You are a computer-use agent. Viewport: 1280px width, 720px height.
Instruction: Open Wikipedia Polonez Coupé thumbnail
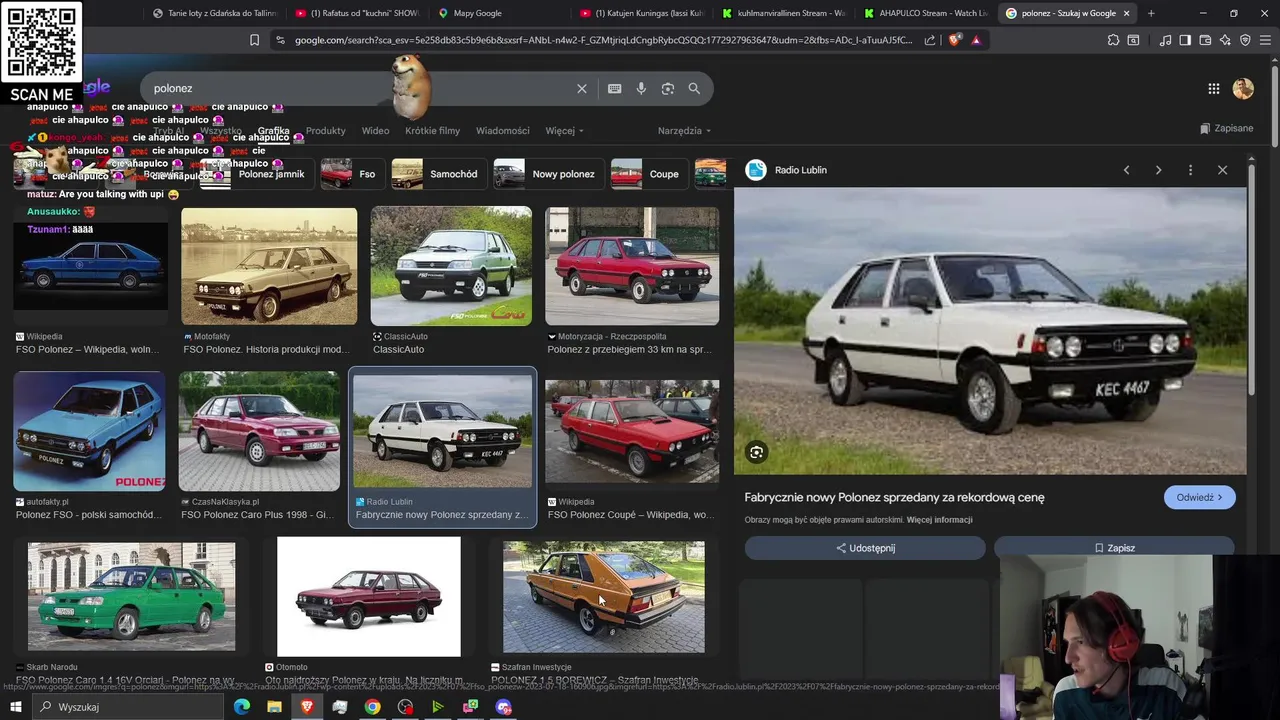[x=632, y=431]
